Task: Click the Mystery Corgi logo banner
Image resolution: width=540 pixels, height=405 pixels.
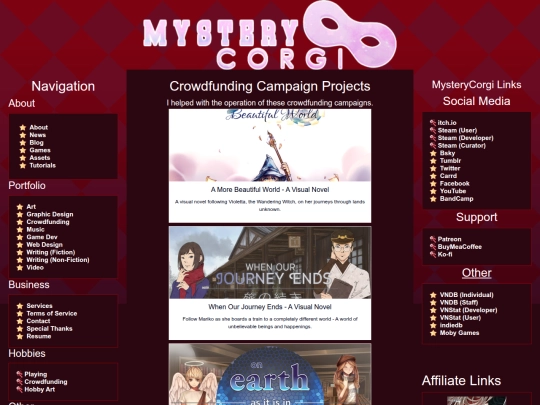Action: 270,35
